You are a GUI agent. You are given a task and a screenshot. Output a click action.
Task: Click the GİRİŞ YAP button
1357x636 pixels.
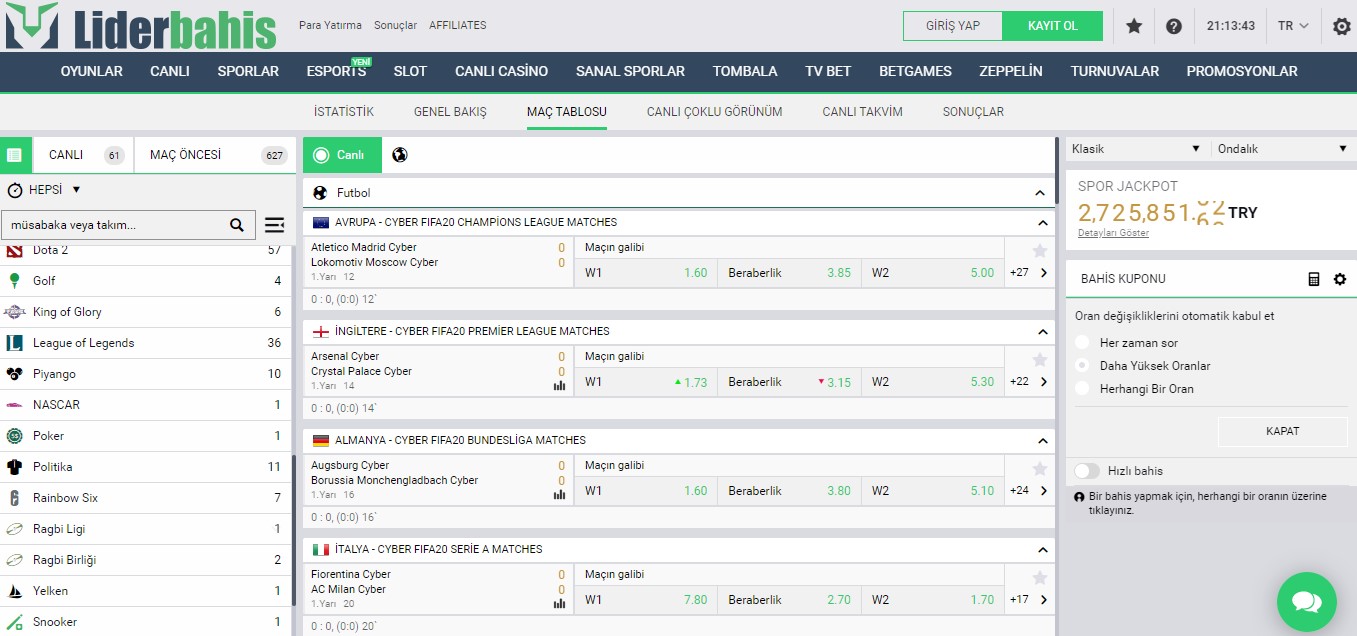[953, 26]
